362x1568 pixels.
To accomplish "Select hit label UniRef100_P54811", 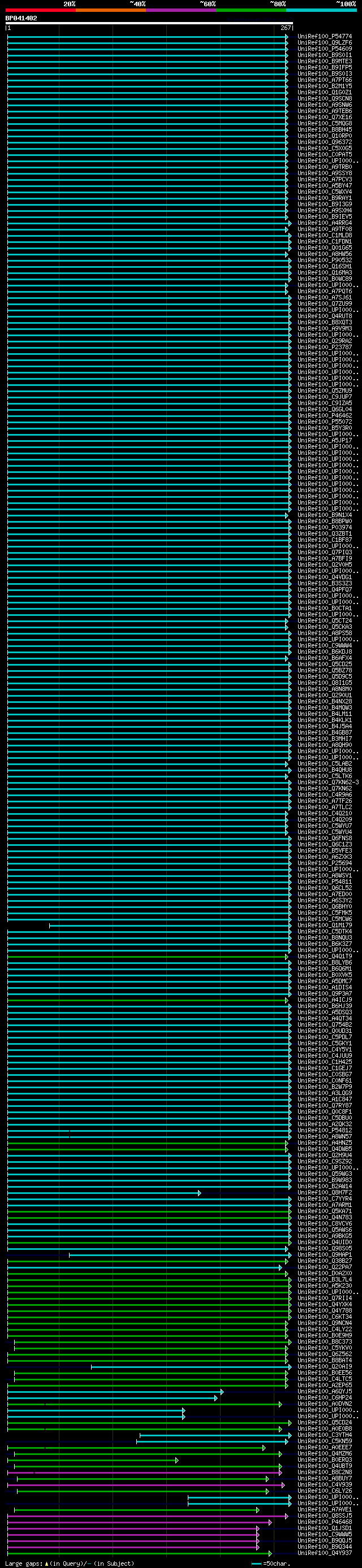I will (x=325, y=881).
